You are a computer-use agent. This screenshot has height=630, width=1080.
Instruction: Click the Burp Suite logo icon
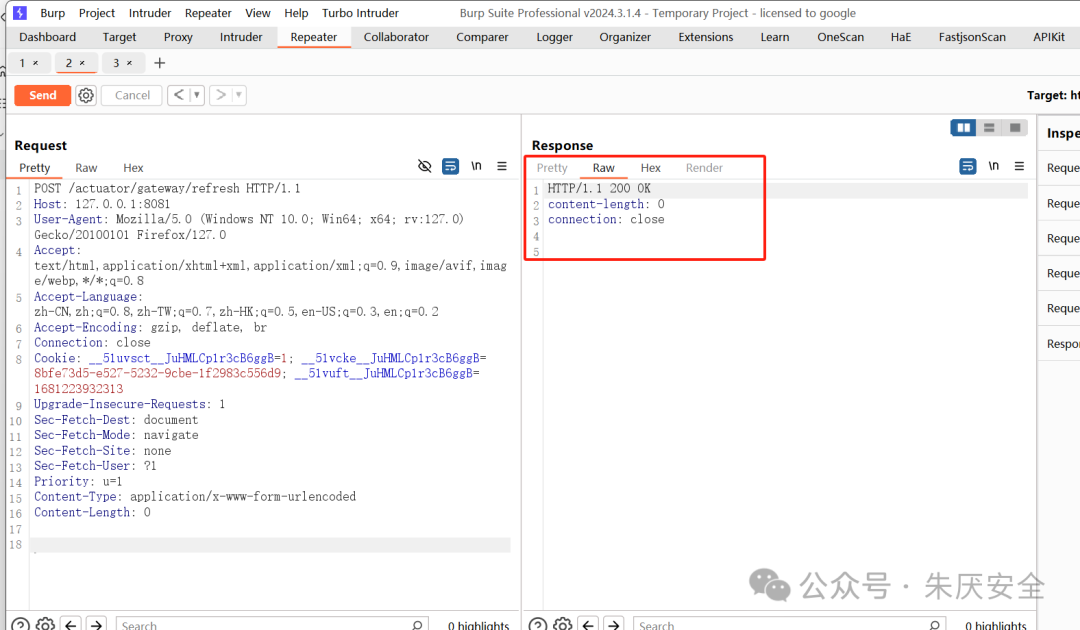click(x=20, y=12)
